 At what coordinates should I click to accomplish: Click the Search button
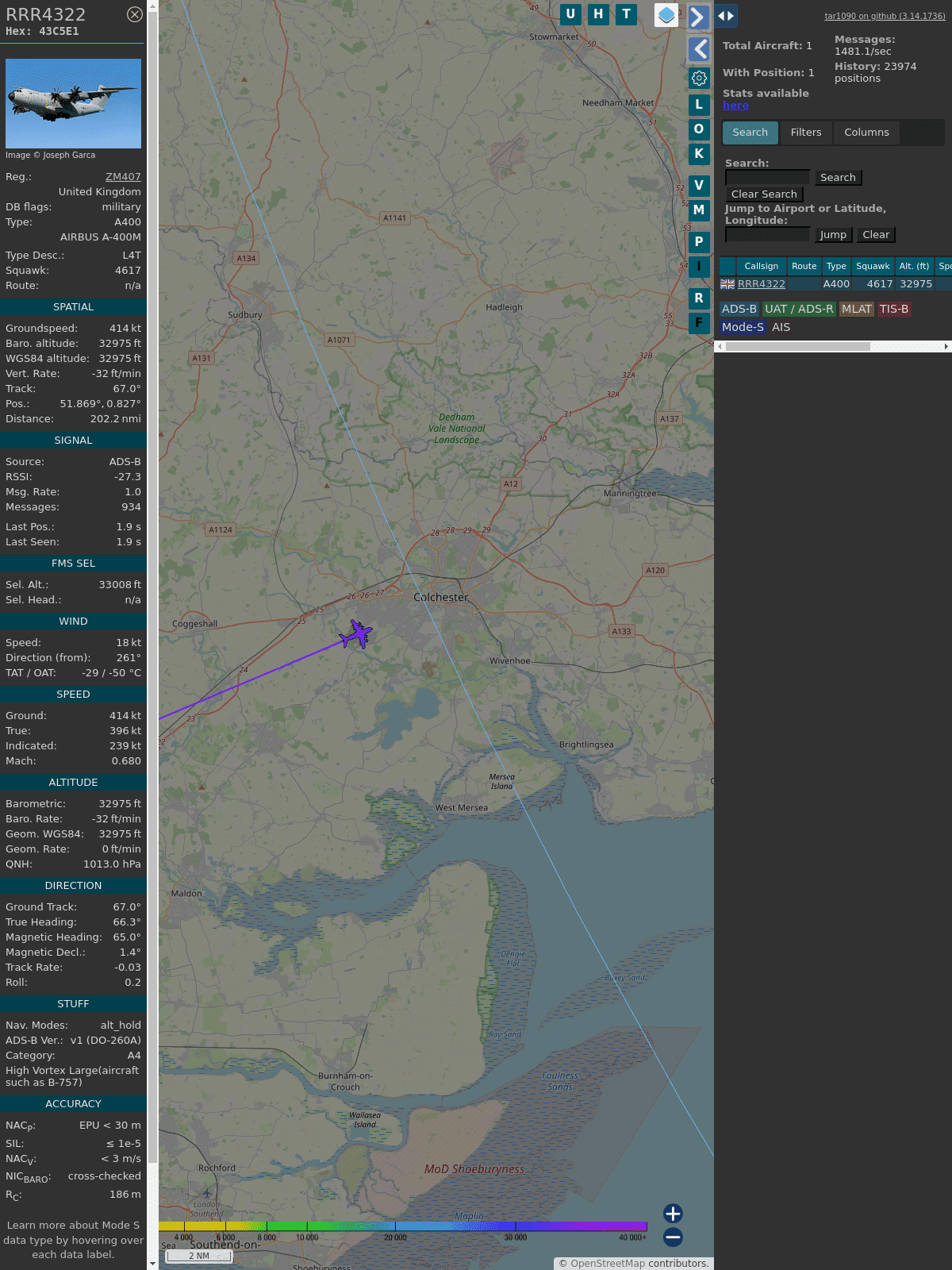click(838, 178)
